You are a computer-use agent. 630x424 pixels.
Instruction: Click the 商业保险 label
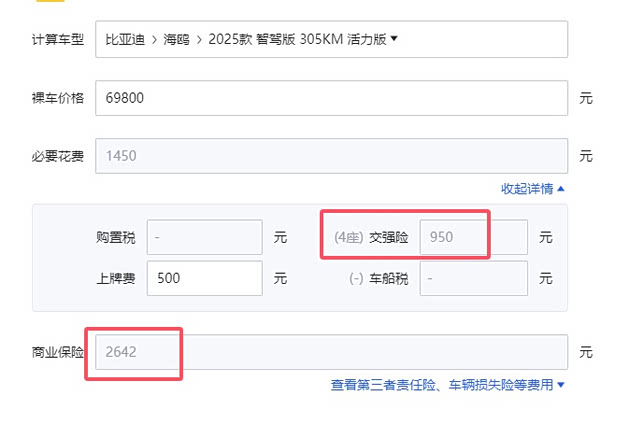coord(58,352)
